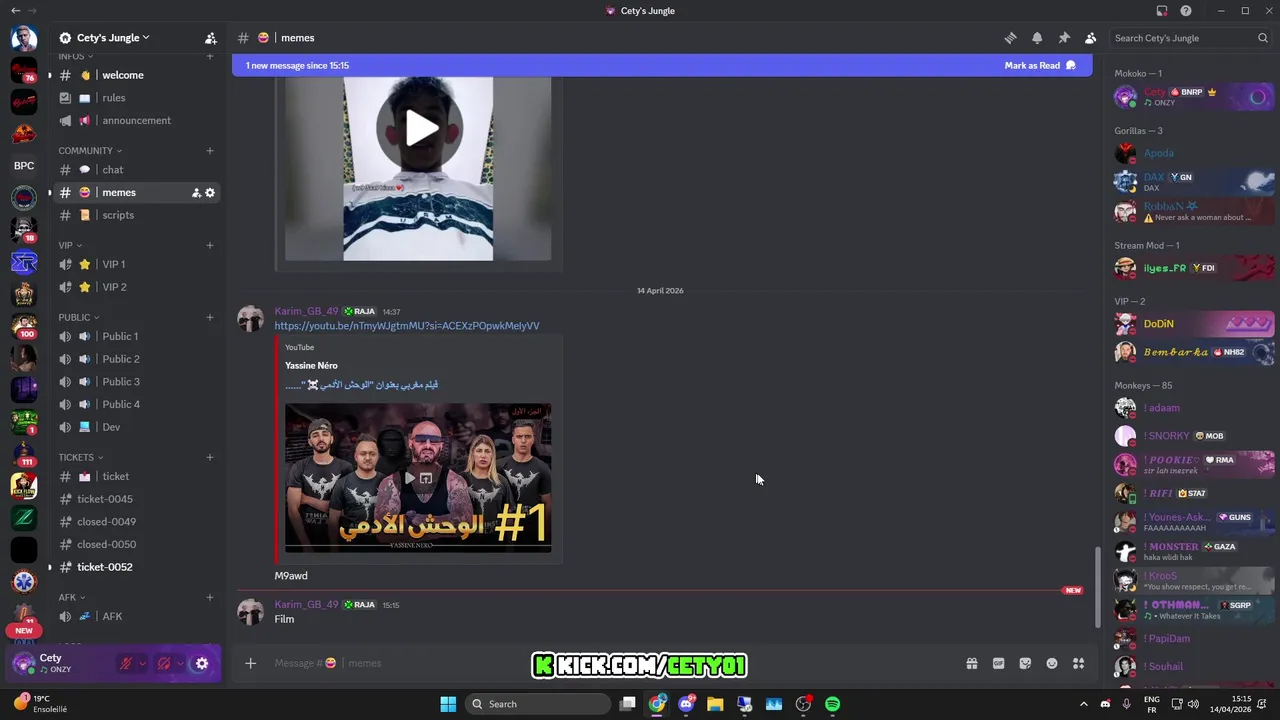The image size is (1280, 720).
Task: Open Karim_GB_49 profile from 14:37 message
Action: (x=307, y=311)
